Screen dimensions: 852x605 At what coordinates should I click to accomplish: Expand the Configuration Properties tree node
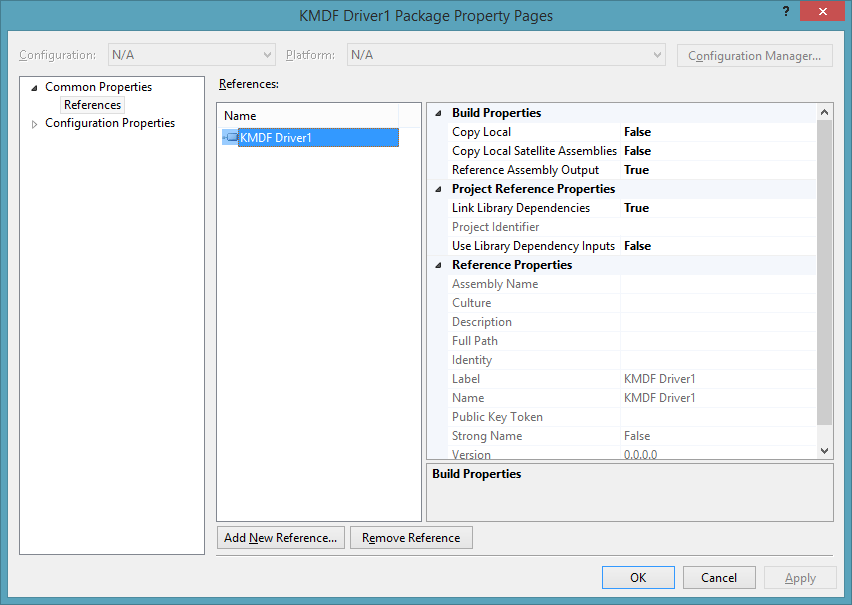pyautogui.click(x=33, y=122)
